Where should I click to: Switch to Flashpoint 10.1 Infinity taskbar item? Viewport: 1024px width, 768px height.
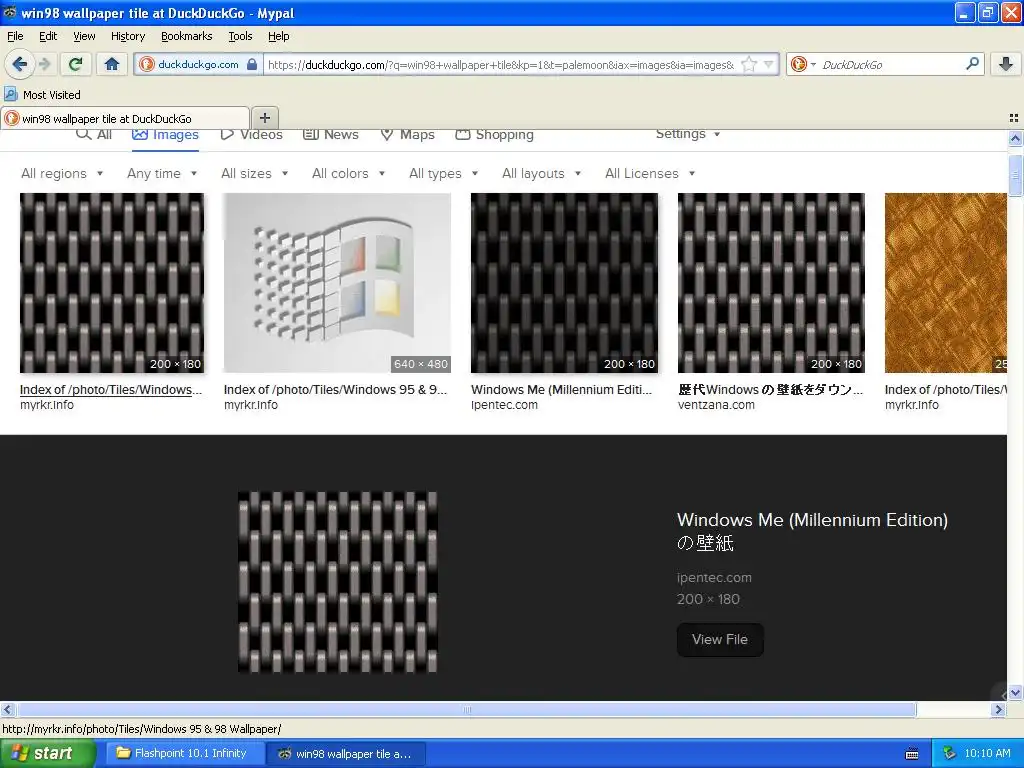pyautogui.click(x=184, y=753)
